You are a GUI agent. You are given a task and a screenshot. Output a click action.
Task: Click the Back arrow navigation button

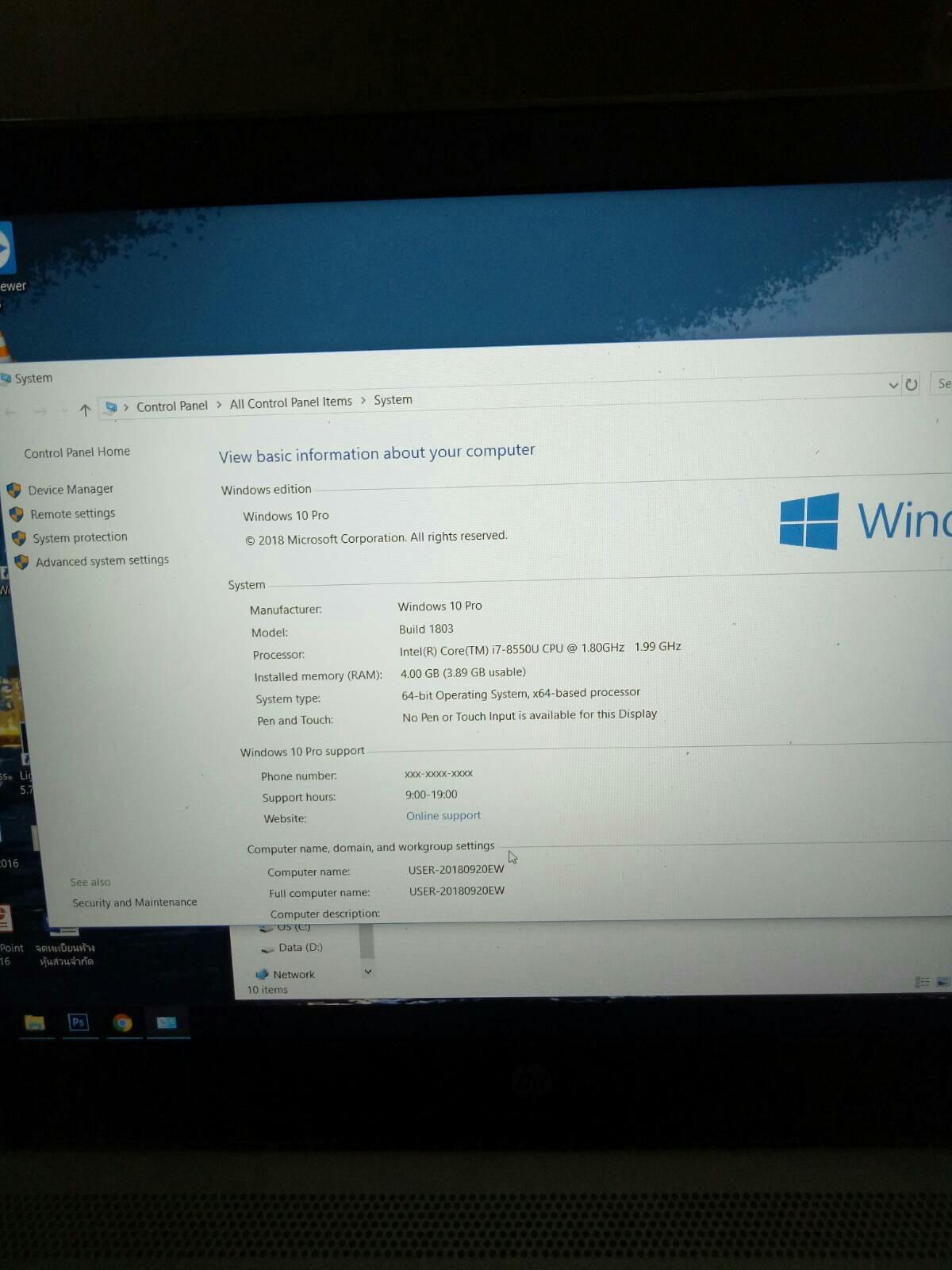tap(10, 411)
